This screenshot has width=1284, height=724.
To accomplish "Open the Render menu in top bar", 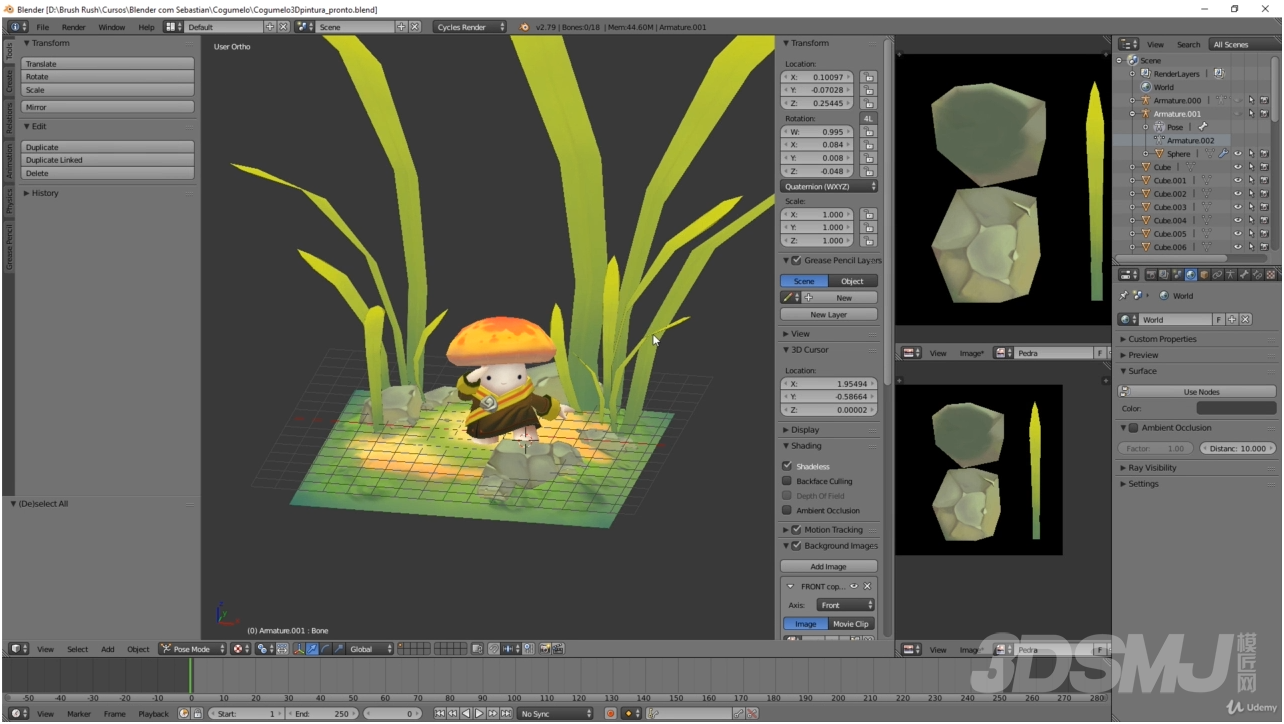I will [74, 27].
